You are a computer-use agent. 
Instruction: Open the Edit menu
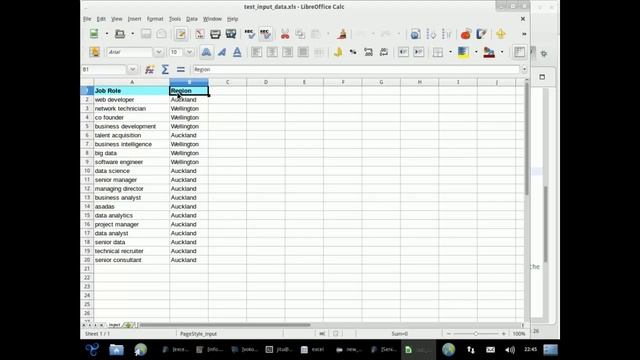101,19
